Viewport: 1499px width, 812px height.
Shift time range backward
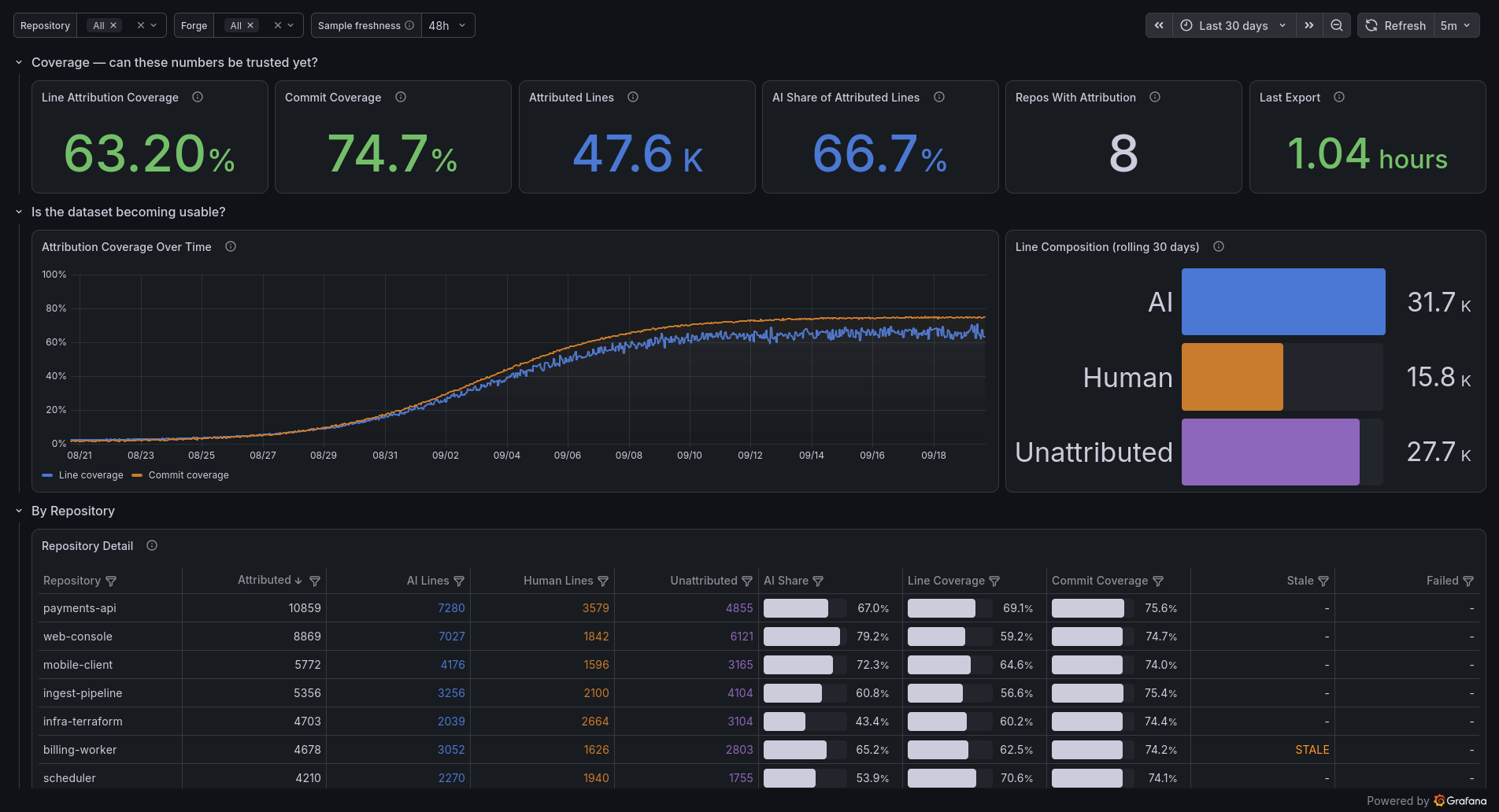point(1159,25)
